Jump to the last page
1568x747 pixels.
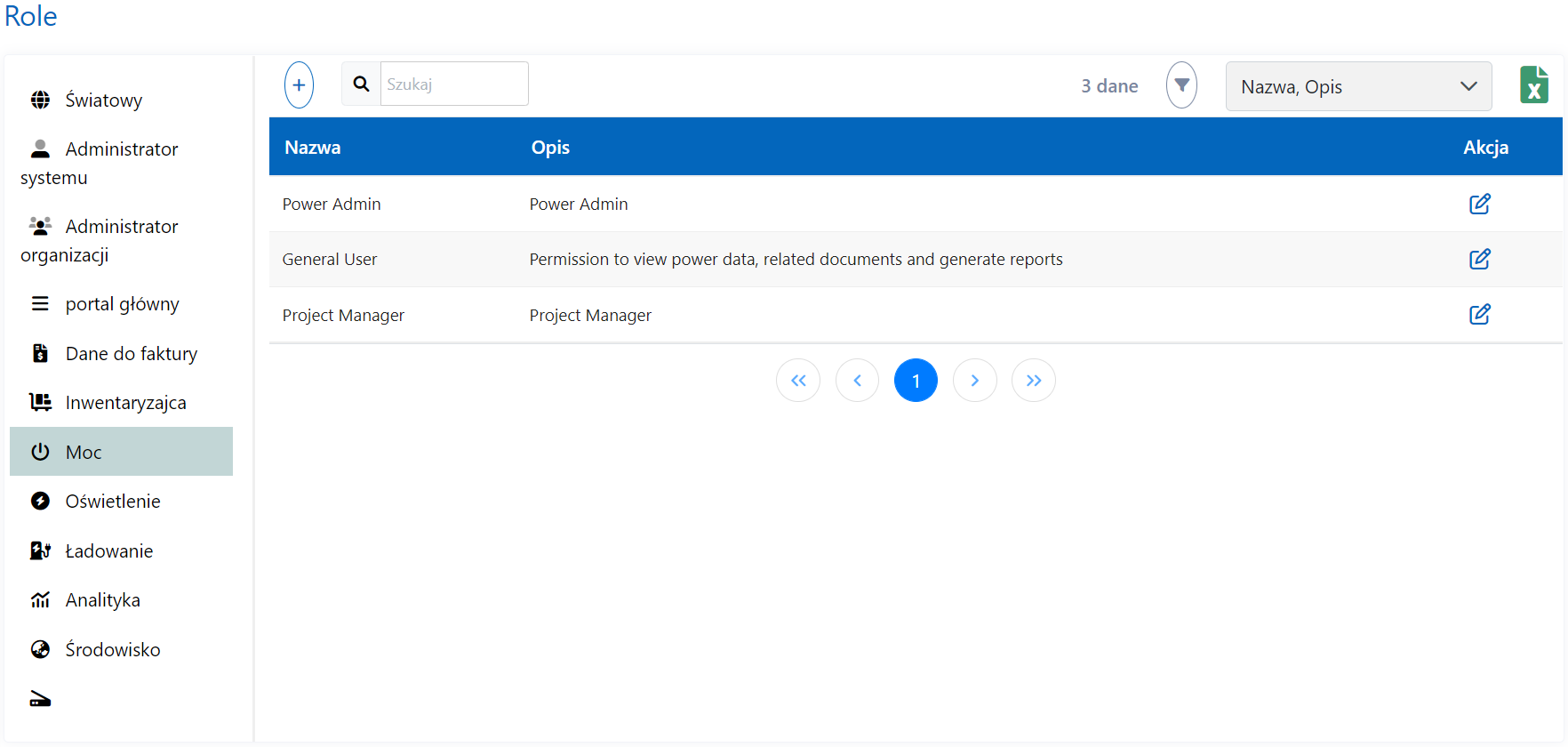(x=1033, y=381)
